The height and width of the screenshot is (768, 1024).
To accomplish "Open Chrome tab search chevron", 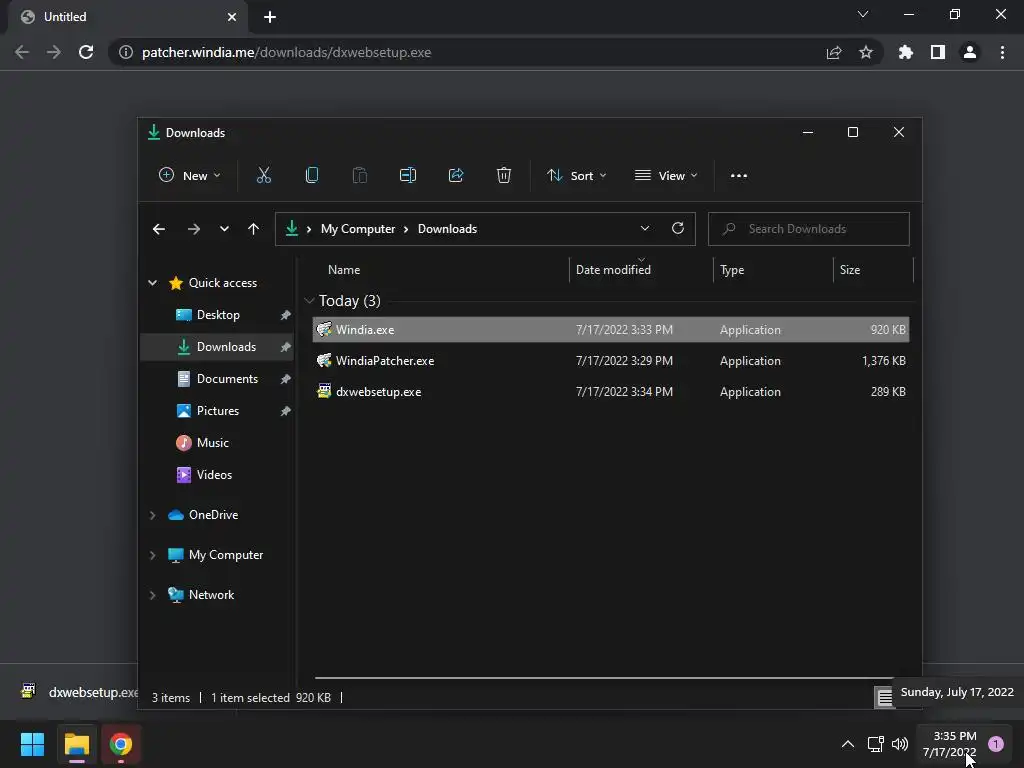I will pyautogui.click(x=863, y=14).
